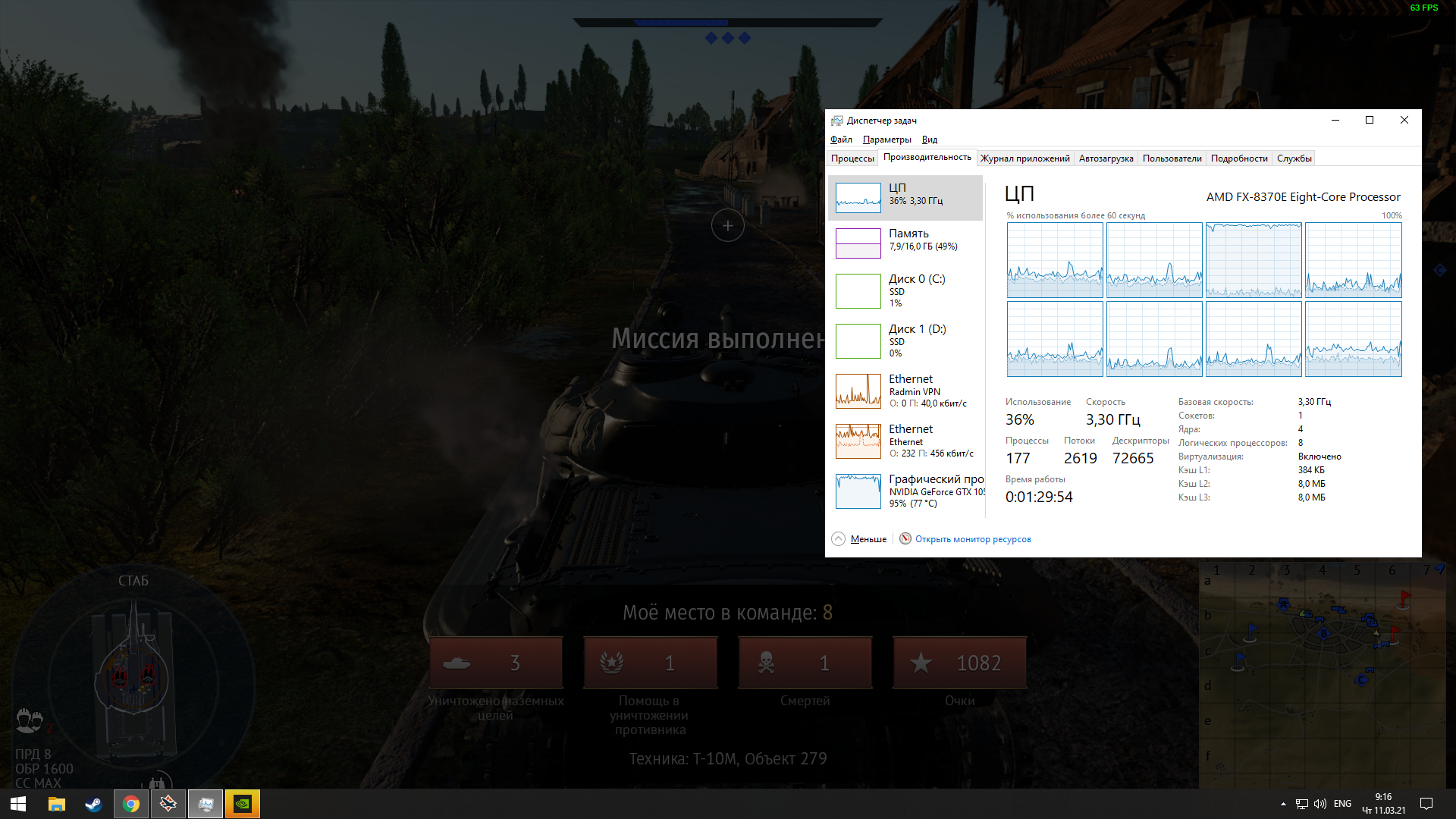Open the Файл menu in Task Manager

pos(841,140)
